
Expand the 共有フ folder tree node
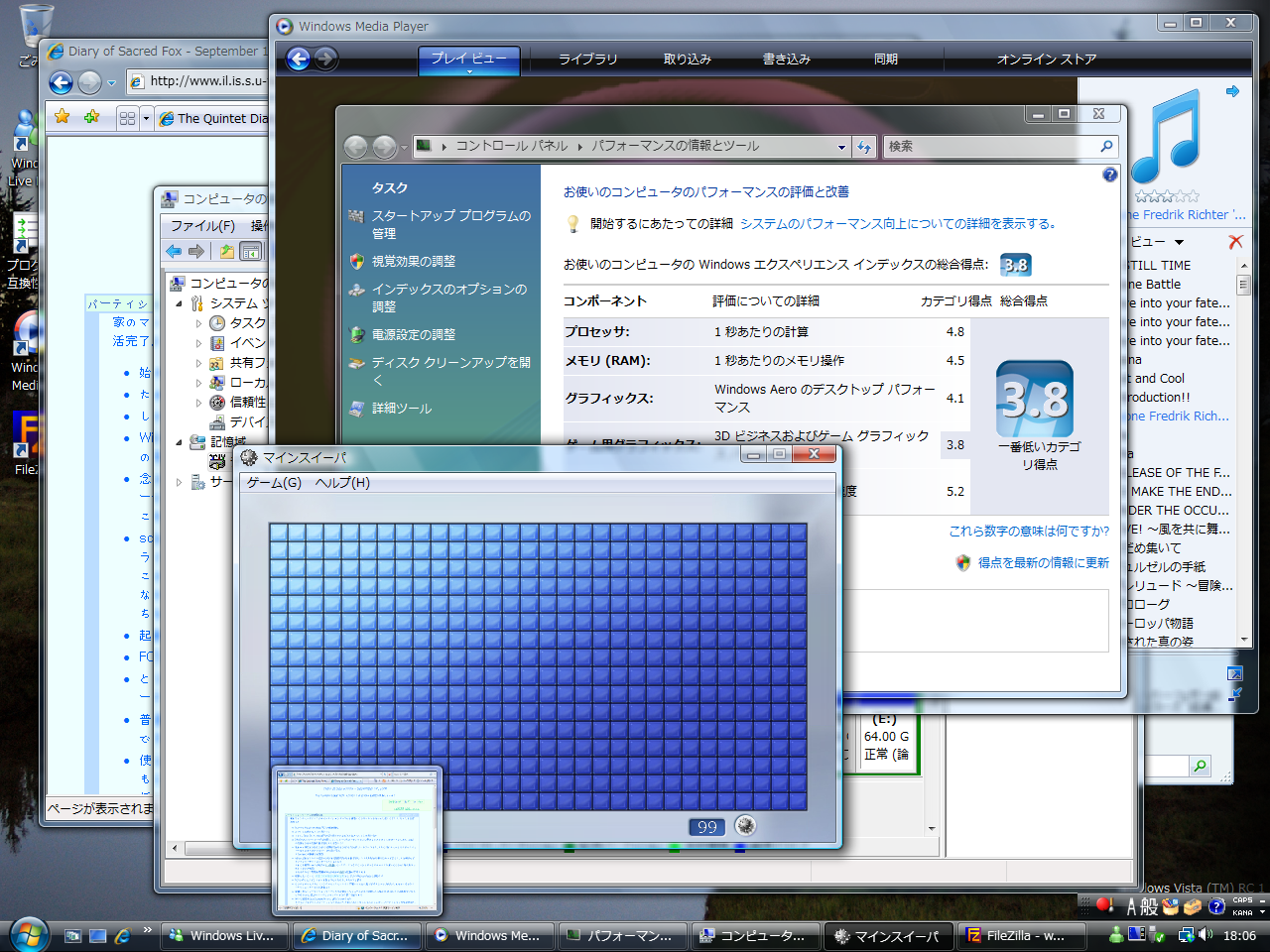(x=198, y=363)
